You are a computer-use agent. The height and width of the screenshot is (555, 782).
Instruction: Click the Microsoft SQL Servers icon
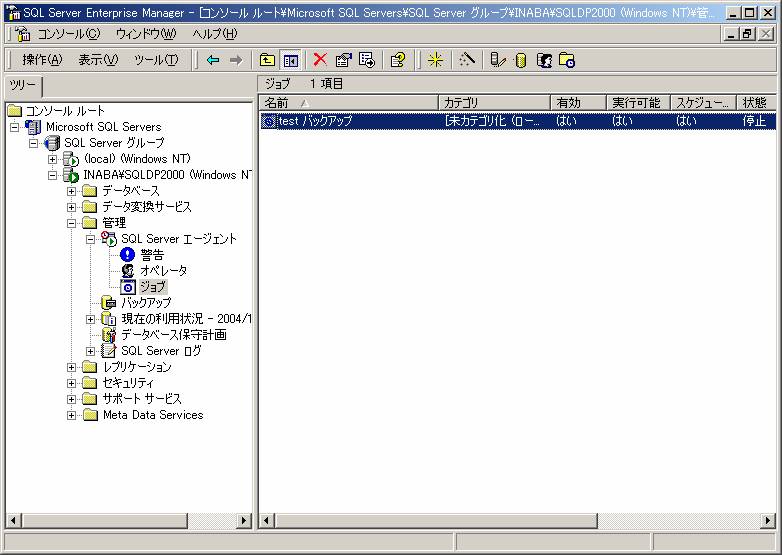(x=33, y=127)
